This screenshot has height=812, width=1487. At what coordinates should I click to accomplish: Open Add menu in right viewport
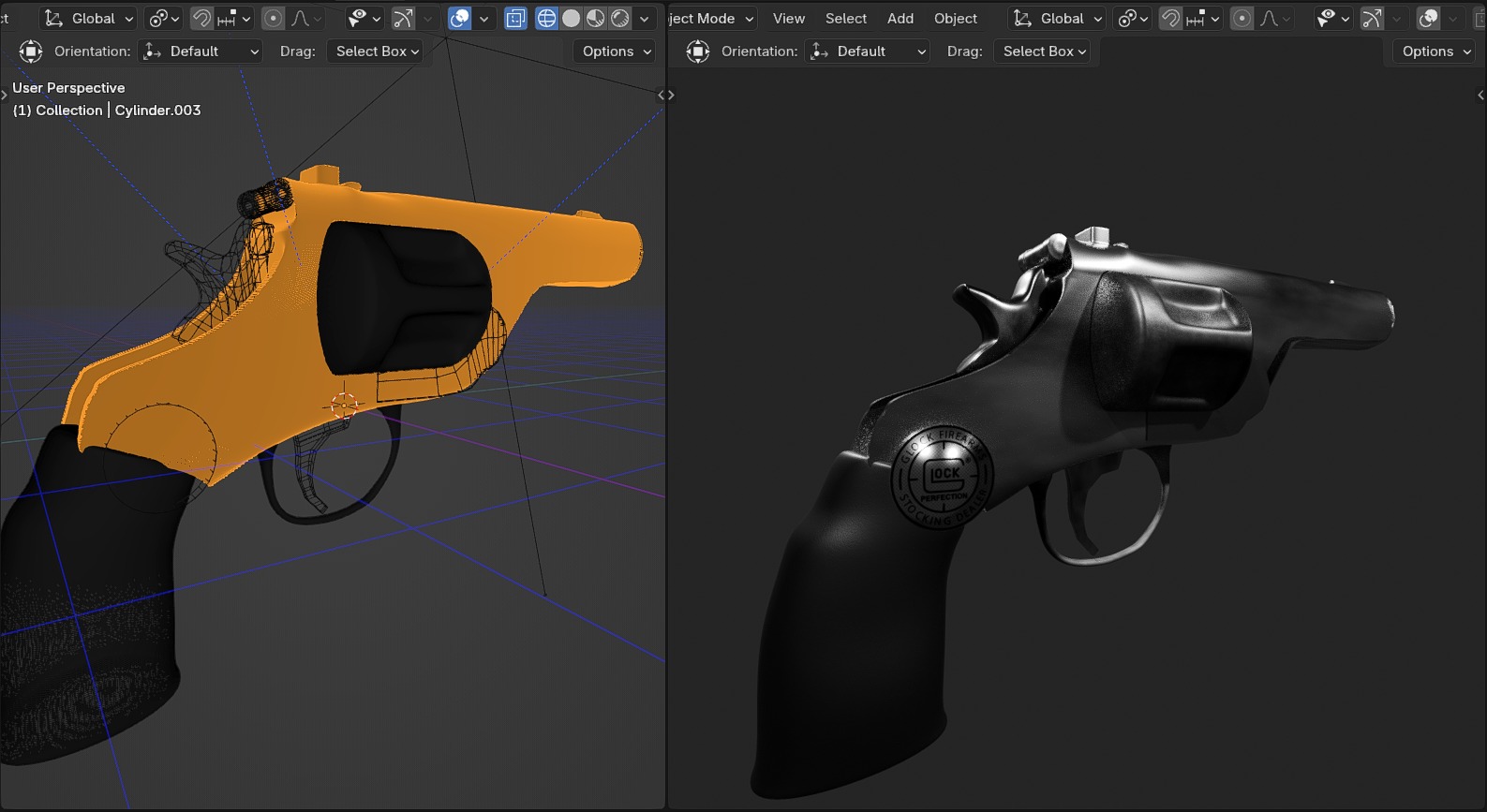900,19
